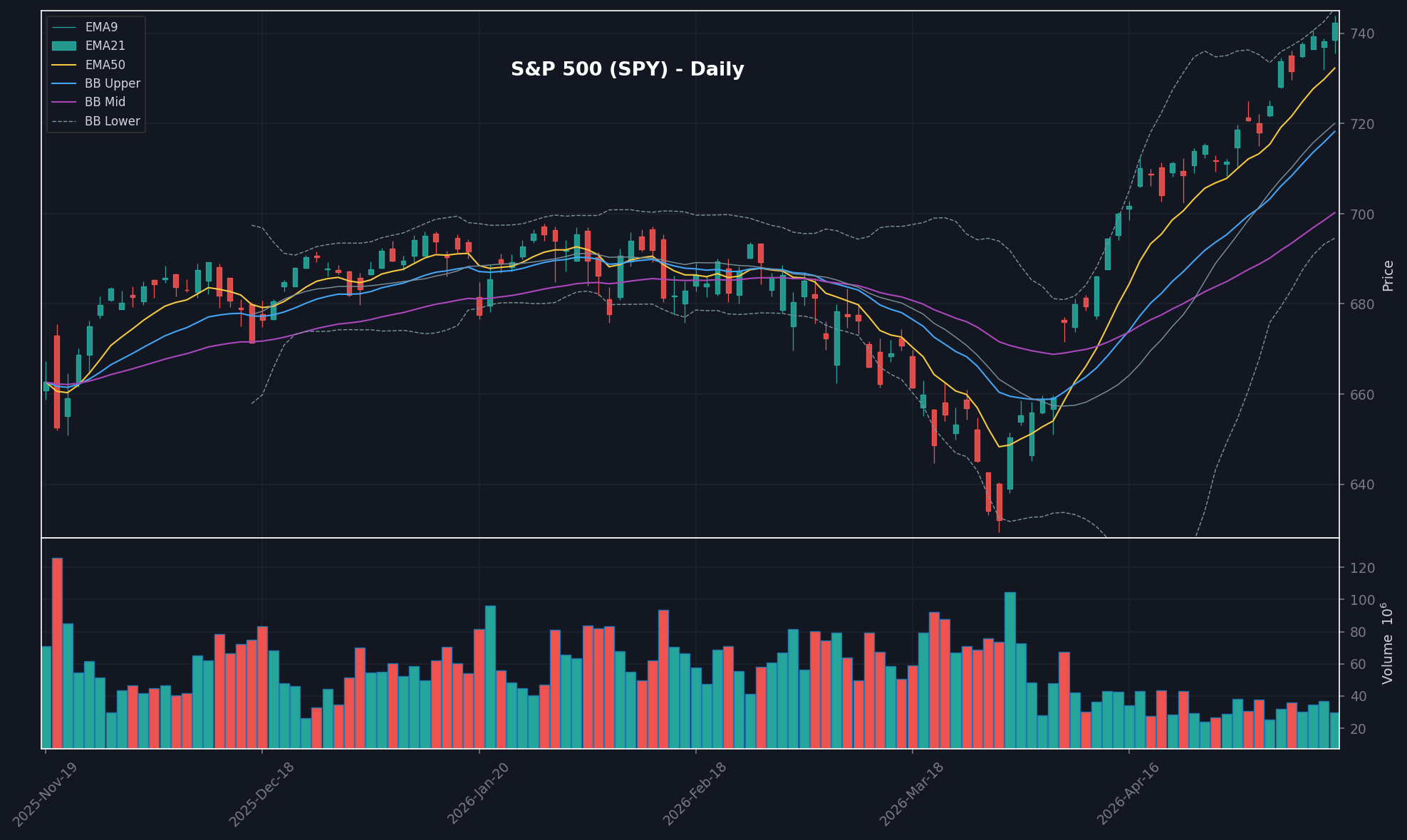The image size is (1407, 840).
Task: Click the BB Lower dashed legend line
Action: [x=64, y=121]
